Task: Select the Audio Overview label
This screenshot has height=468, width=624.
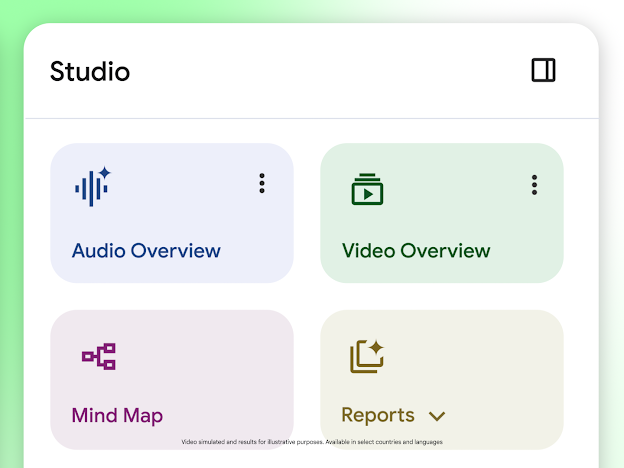Action: point(146,251)
